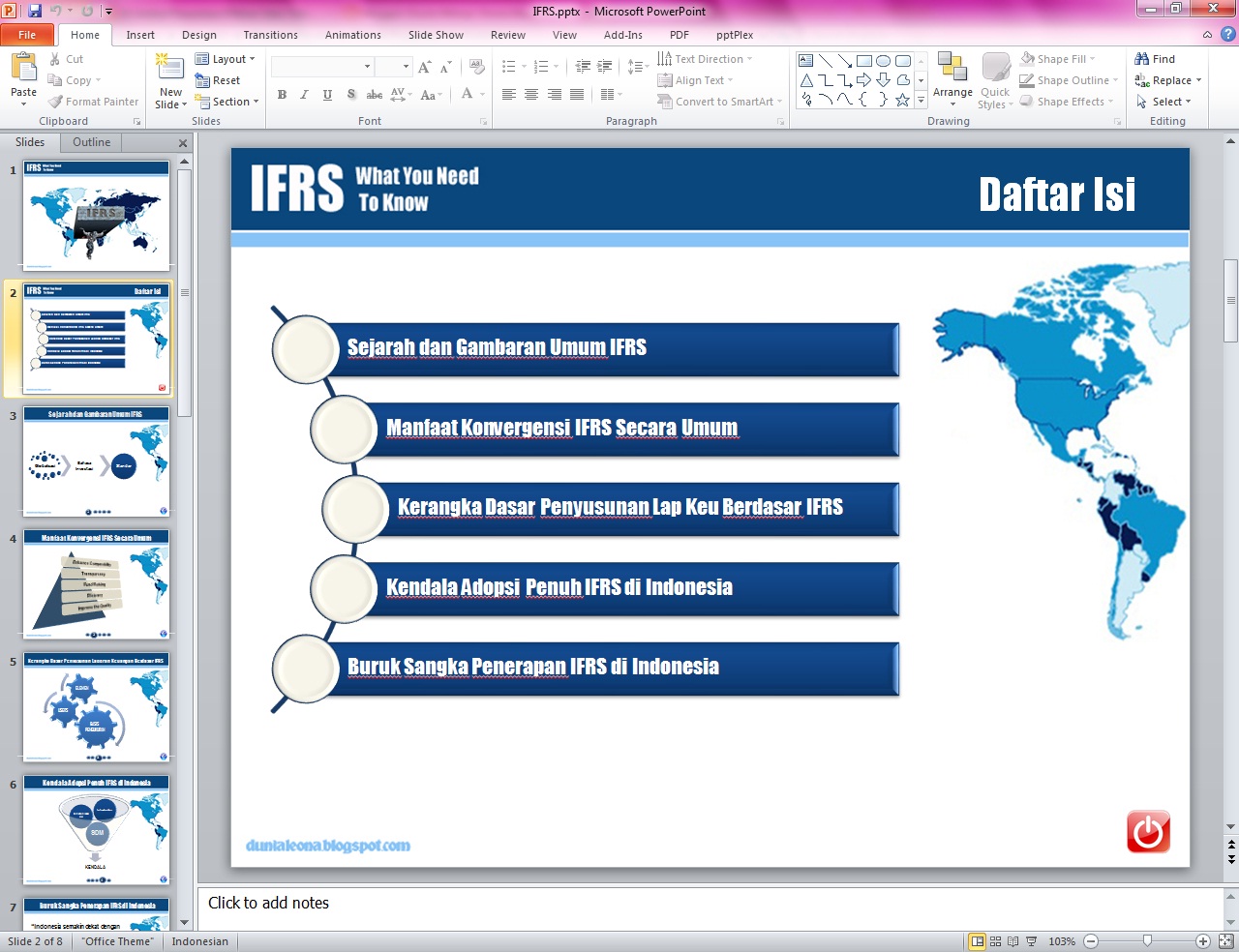Align text left in the paragraph

coord(509,95)
